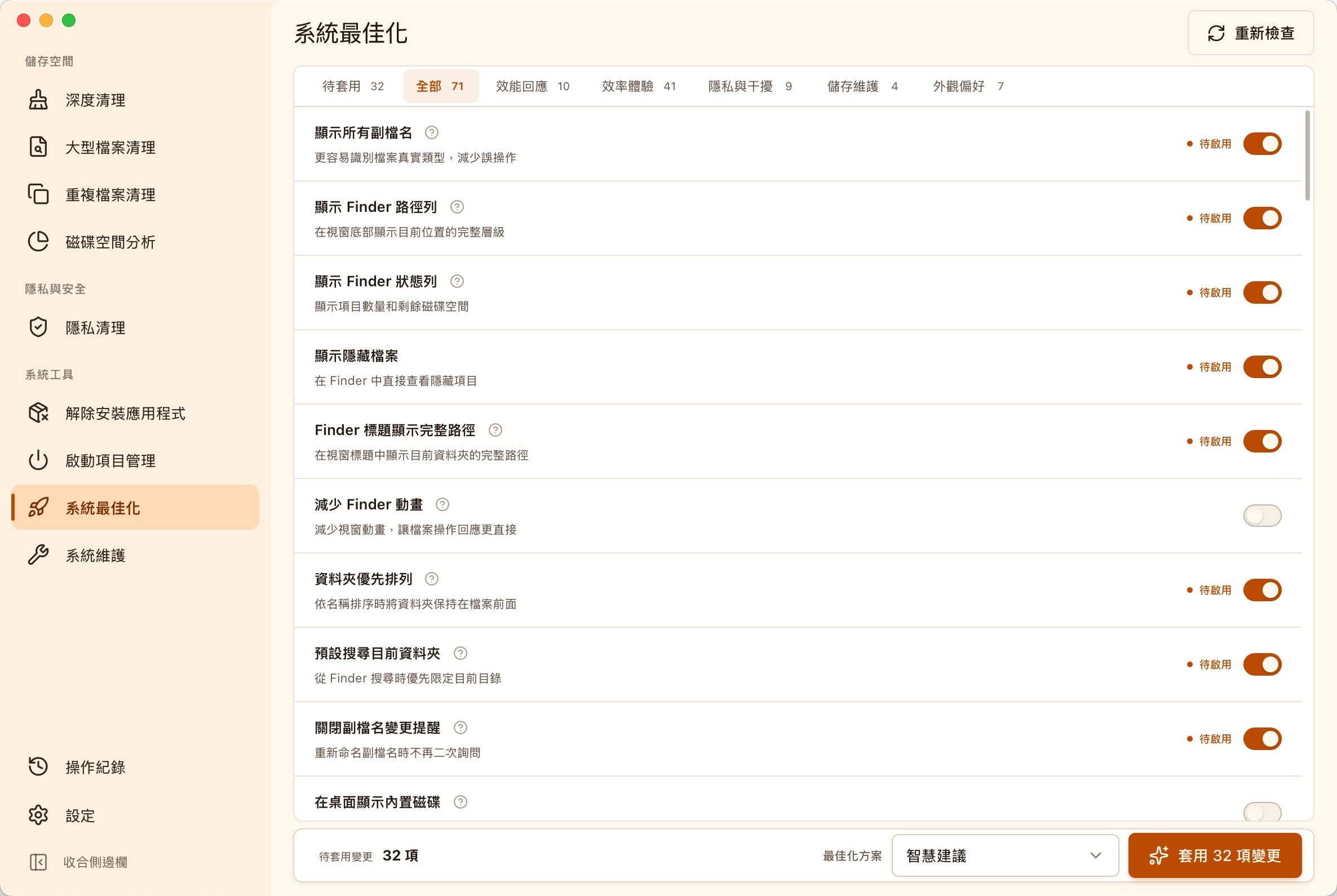This screenshot has width=1337, height=896.
Task: Open the 深度清理 broom icon
Action: [x=38, y=100]
